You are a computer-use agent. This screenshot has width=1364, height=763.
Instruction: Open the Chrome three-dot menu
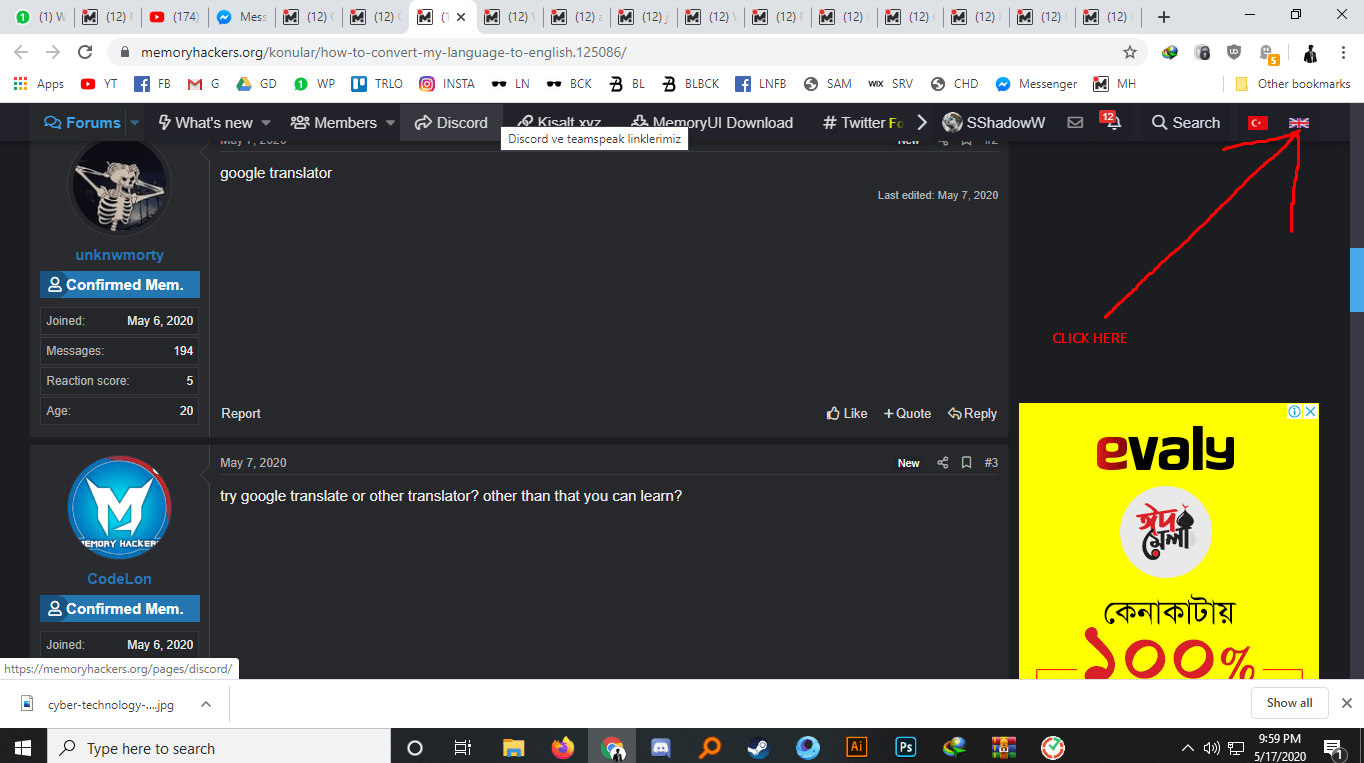pyautogui.click(x=1344, y=52)
